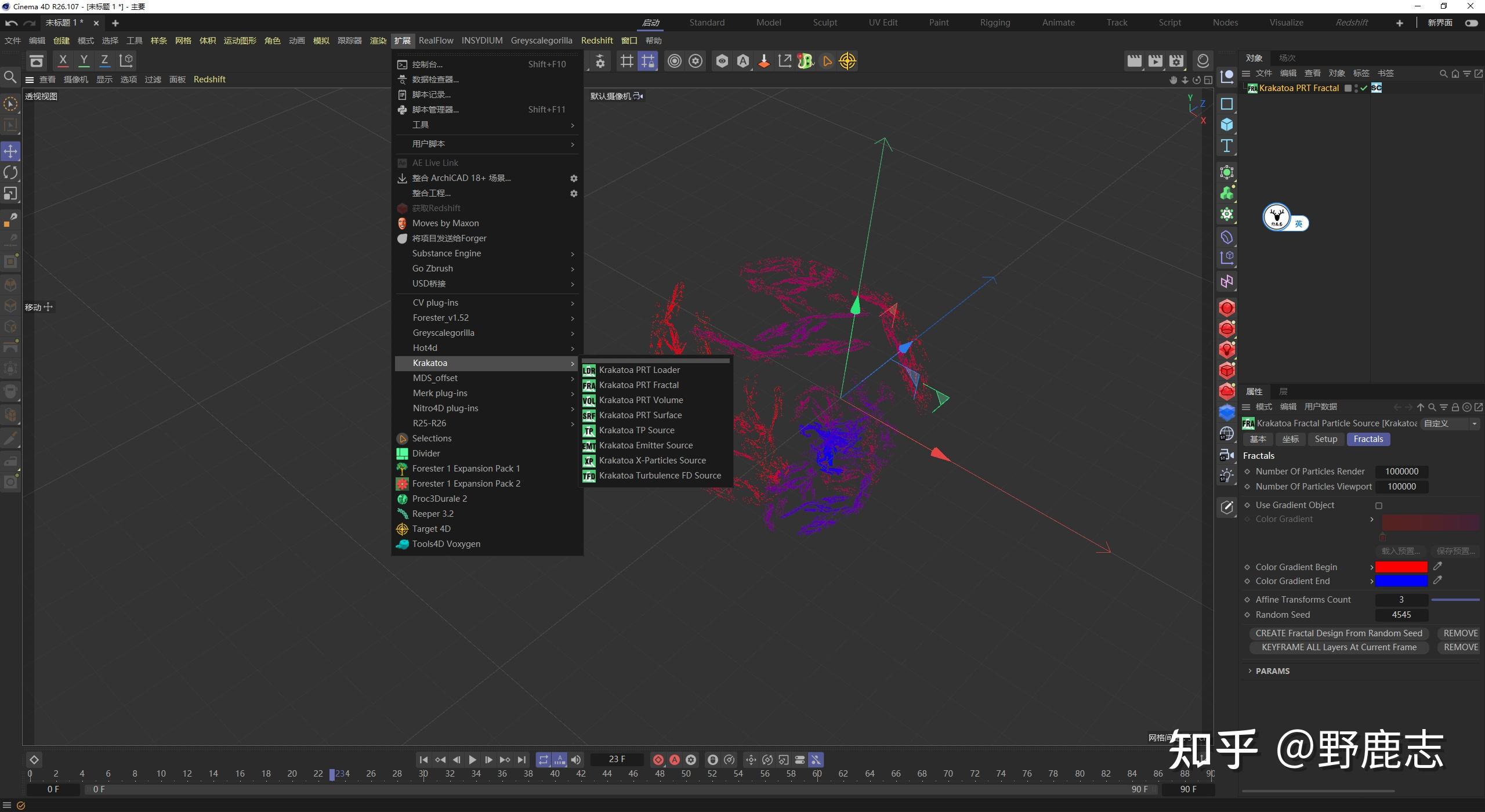
Task: Select the Move tool in the left toolbar
Action: (x=10, y=151)
